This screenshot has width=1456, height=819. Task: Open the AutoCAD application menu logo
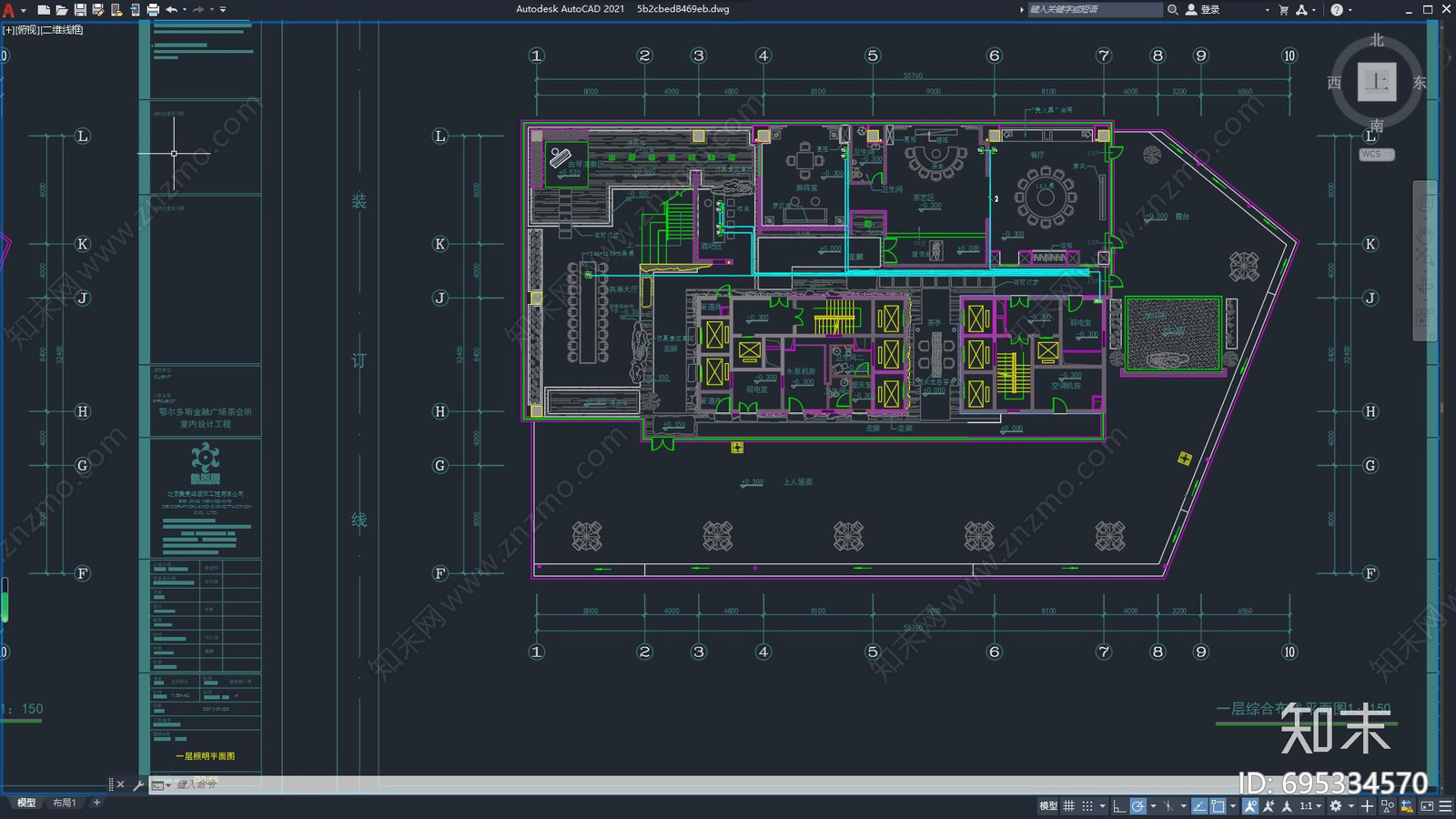click(9, 10)
